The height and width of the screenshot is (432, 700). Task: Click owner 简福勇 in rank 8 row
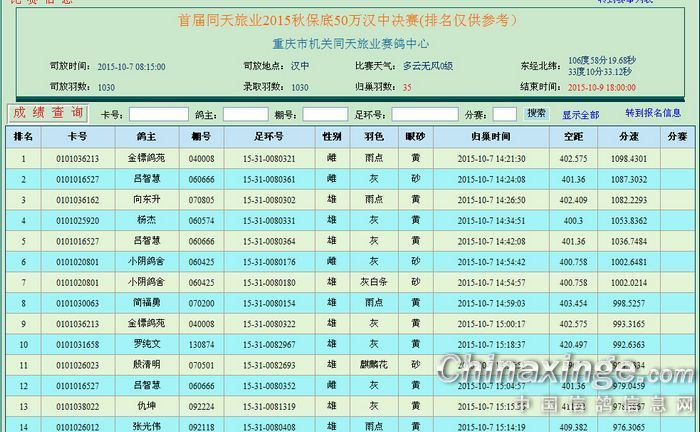point(146,303)
